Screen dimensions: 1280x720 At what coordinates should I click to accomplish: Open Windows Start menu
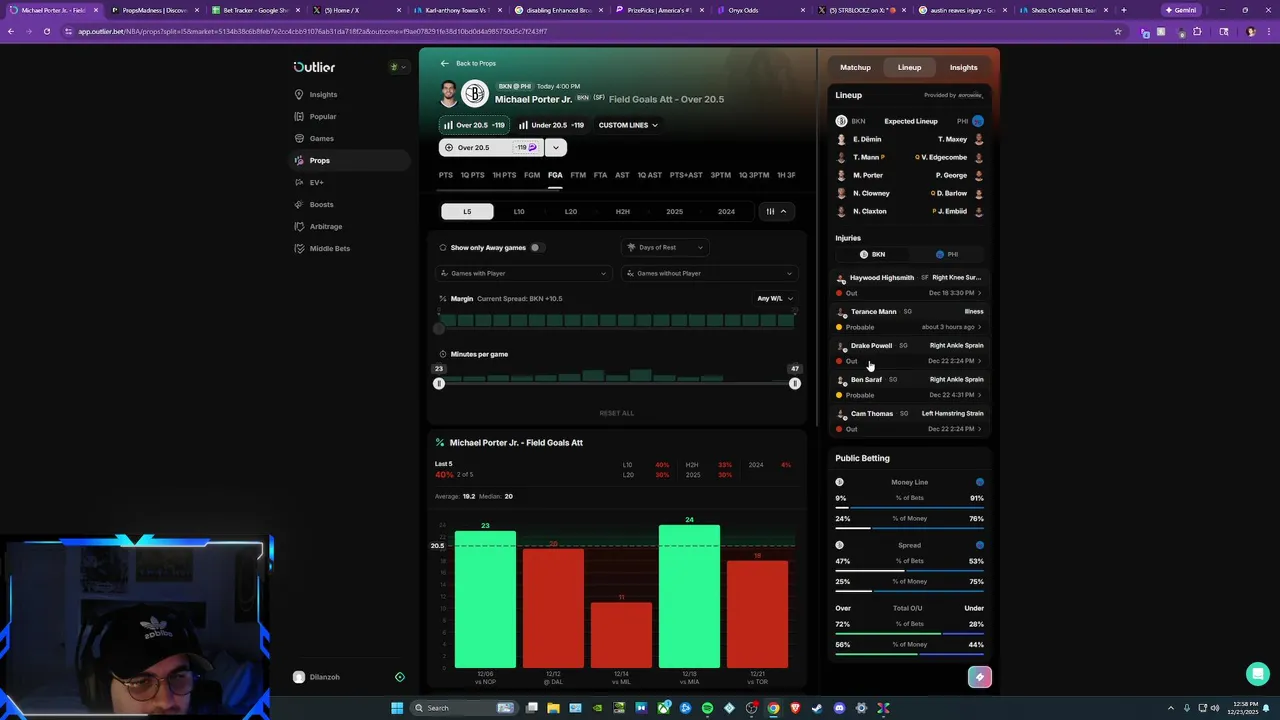coord(397,708)
